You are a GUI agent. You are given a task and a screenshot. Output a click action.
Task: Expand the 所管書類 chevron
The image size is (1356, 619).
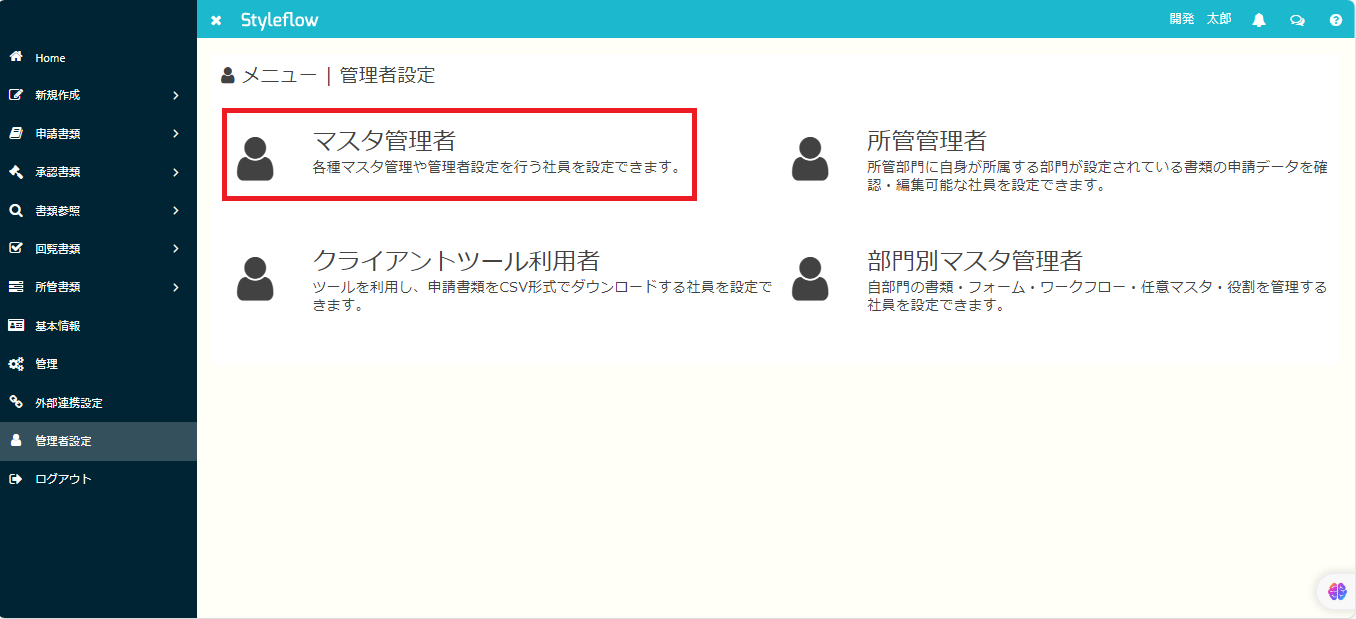pos(175,287)
